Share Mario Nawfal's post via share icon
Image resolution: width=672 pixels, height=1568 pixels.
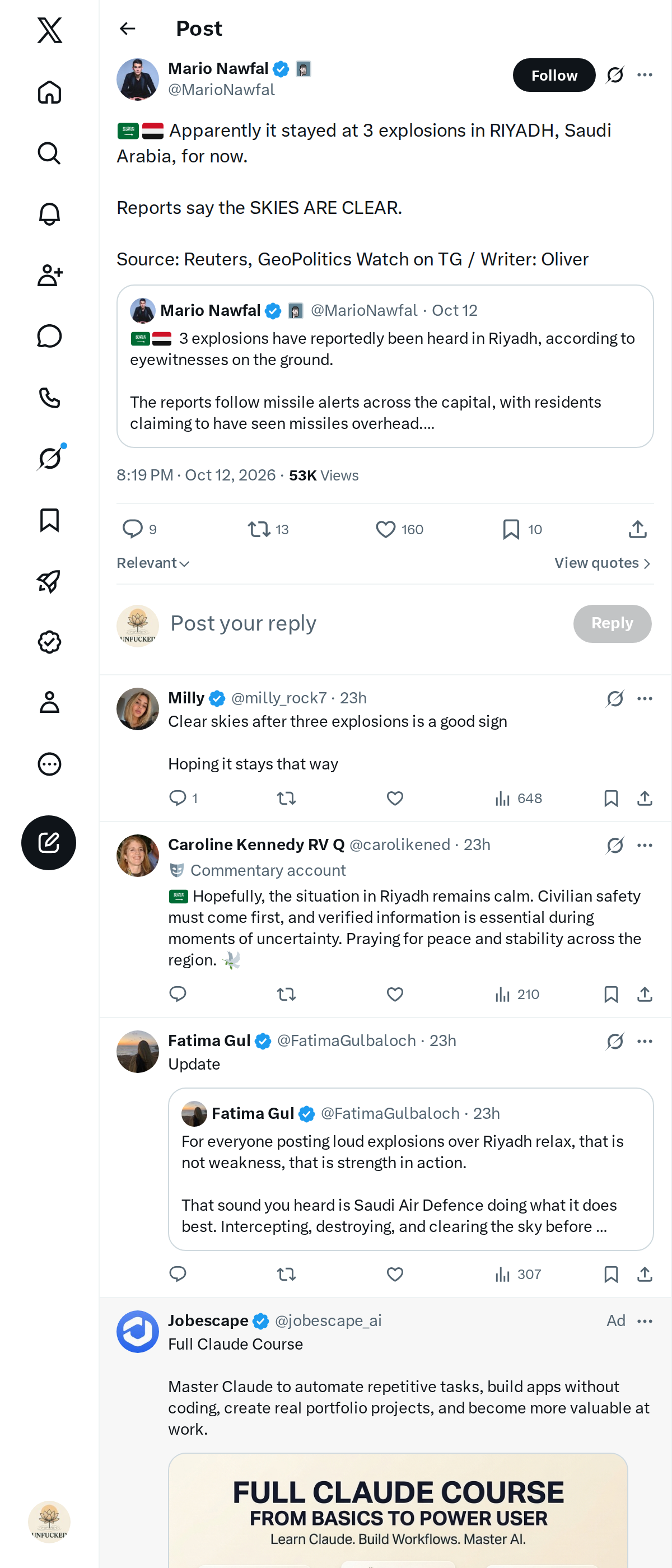[637, 529]
